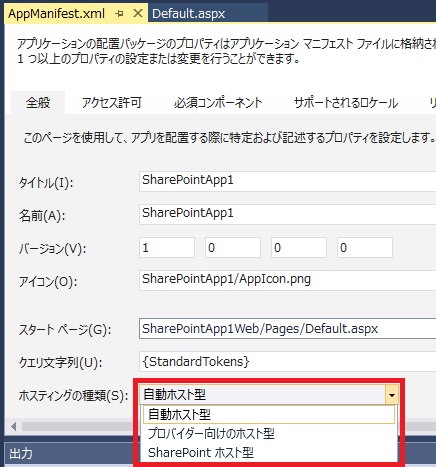436x467 pixels.
Task: Click the アイコン path field
Action: [287, 280]
